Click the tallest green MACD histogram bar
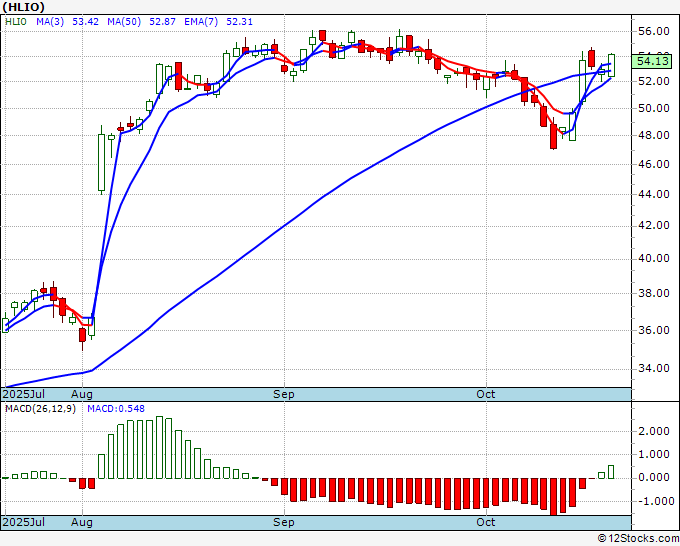Screen dimensions: 680x546 pyautogui.click(x=159, y=447)
